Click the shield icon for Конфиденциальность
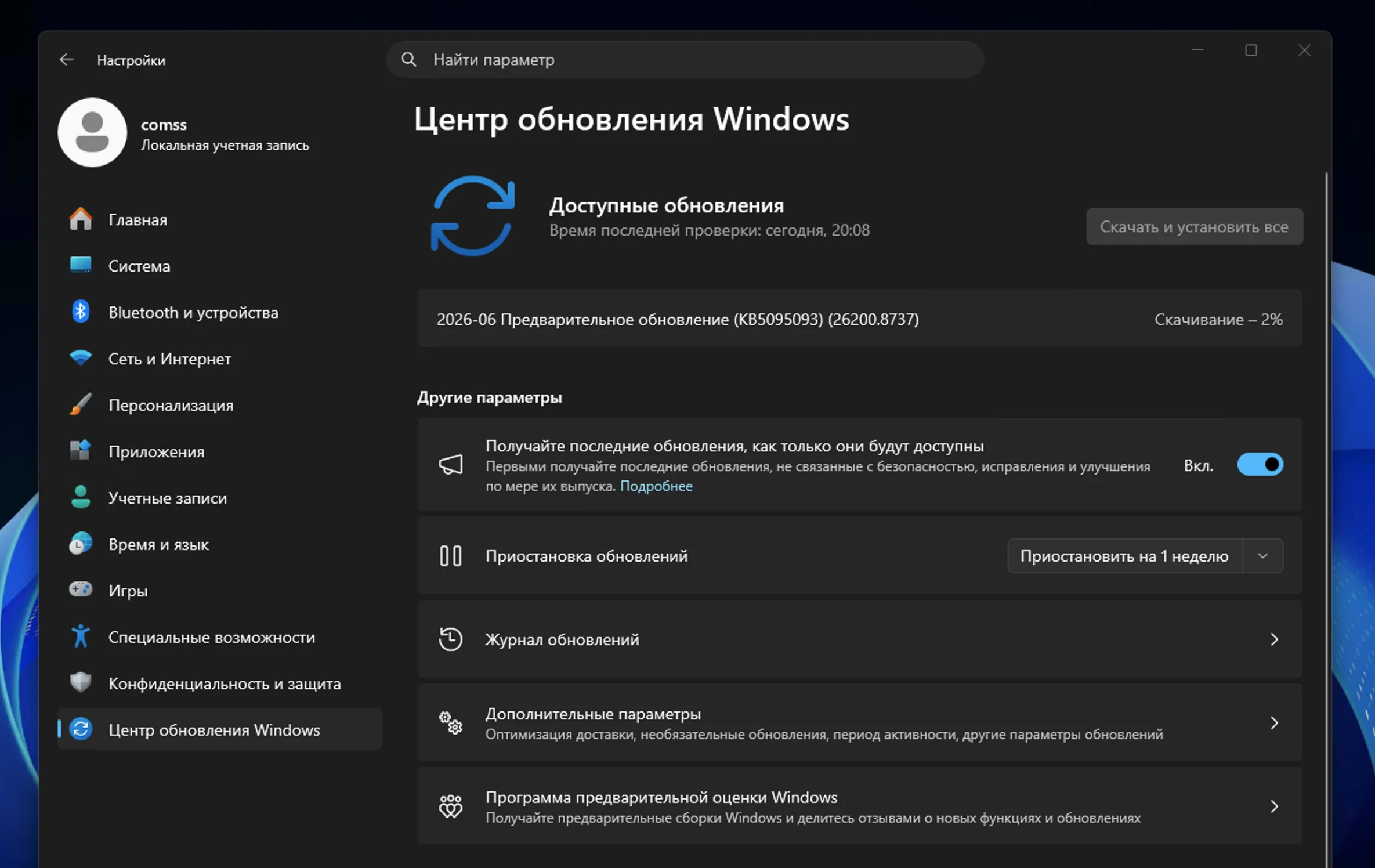 [81, 682]
